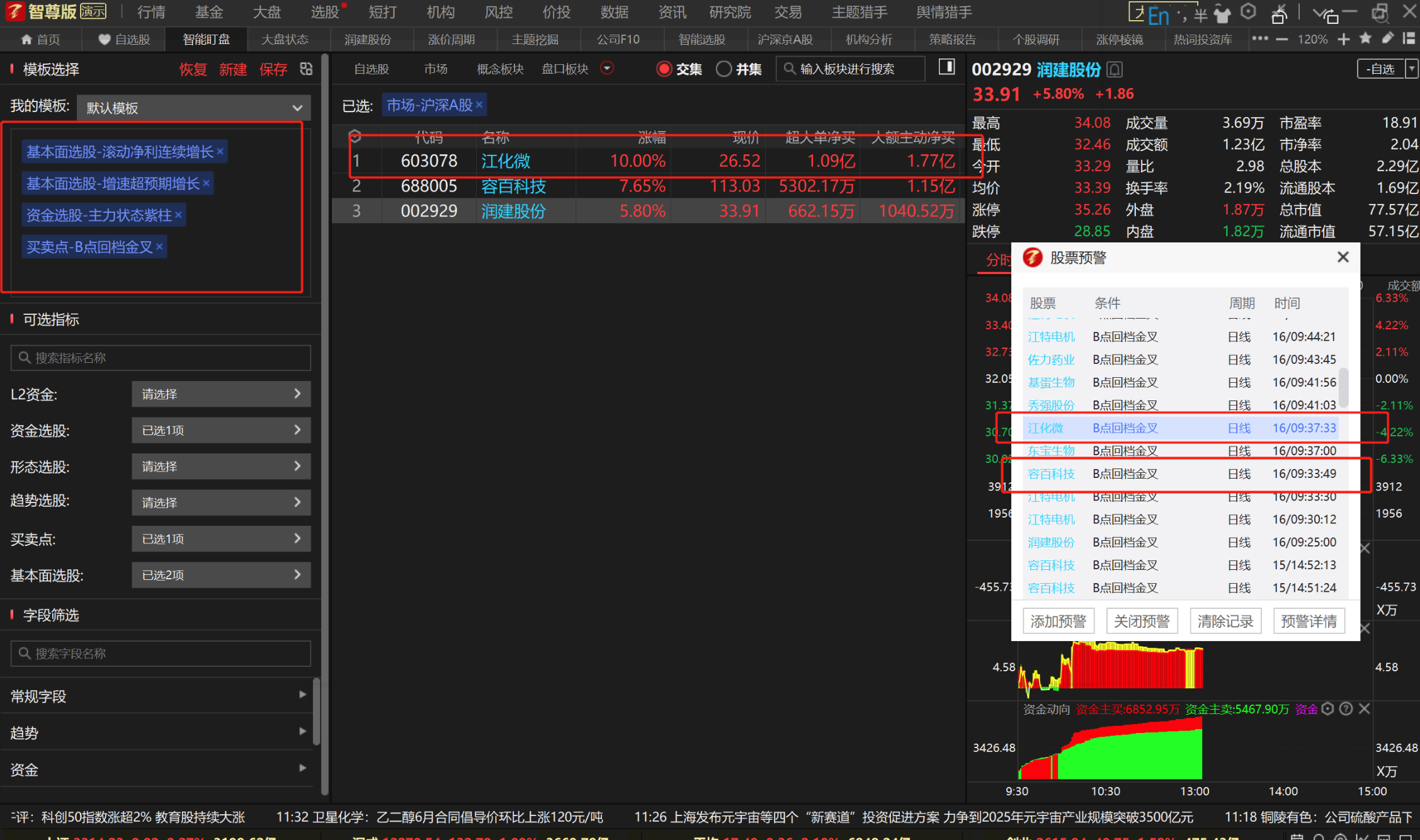The image size is (1420, 840).
Task: Remove the 市场-沪深A股 selected filter
Action: 479,105
